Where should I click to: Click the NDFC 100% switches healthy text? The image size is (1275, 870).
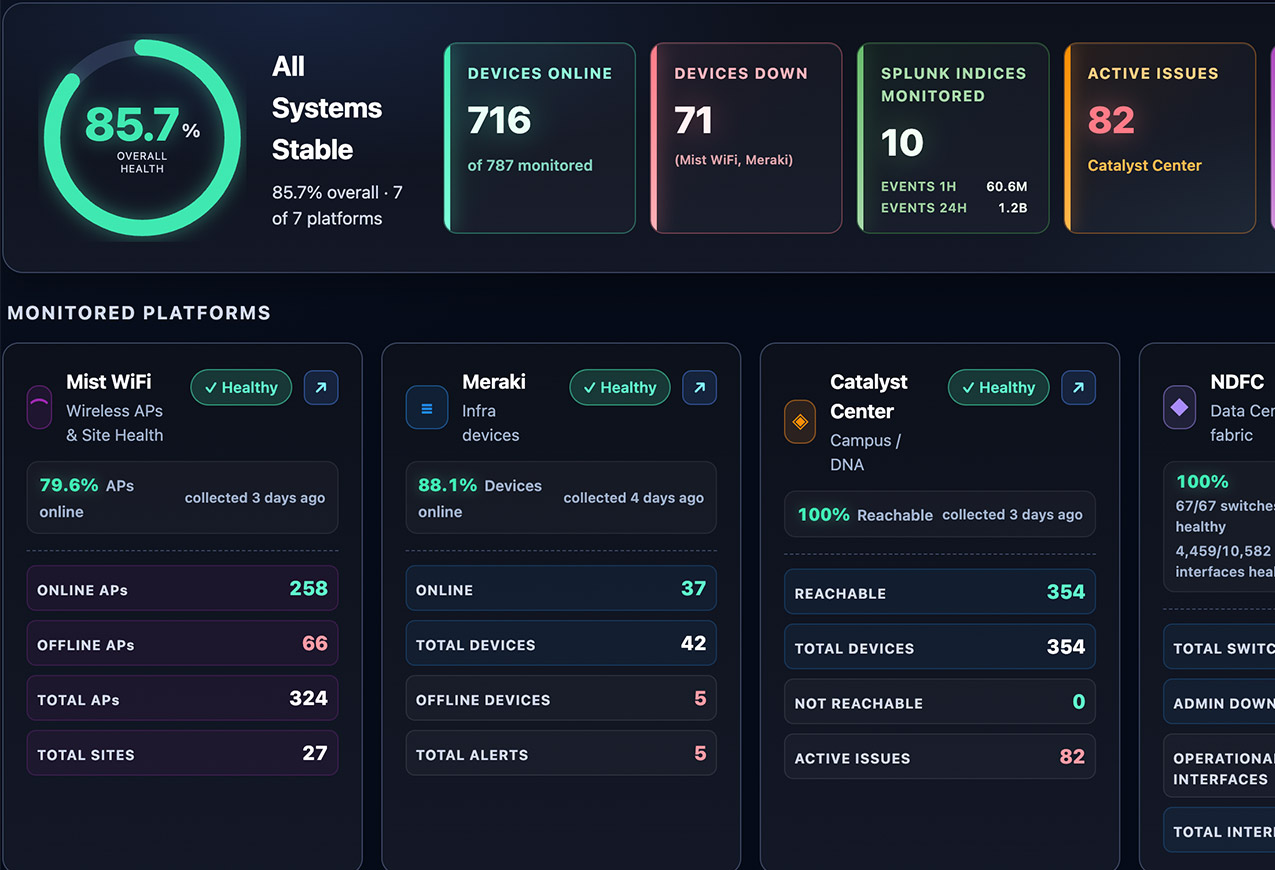tap(1224, 503)
